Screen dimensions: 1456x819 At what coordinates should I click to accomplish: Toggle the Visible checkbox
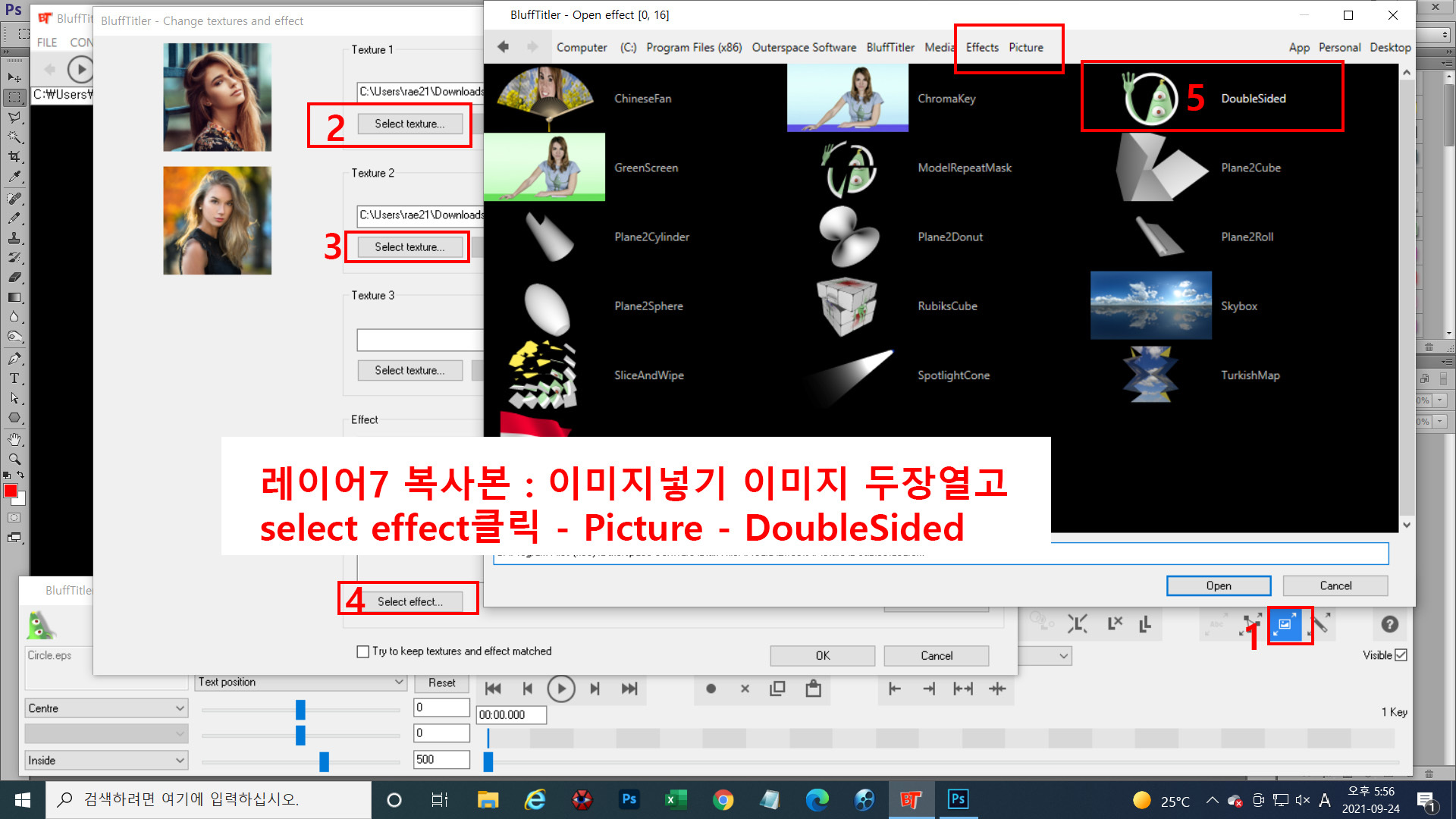pyautogui.click(x=1401, y=655)
